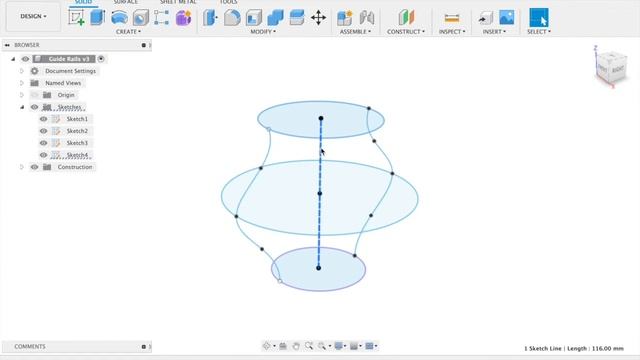Activate the Pan hand tool
The image size is (640, 360).
[x=296, y=346]
